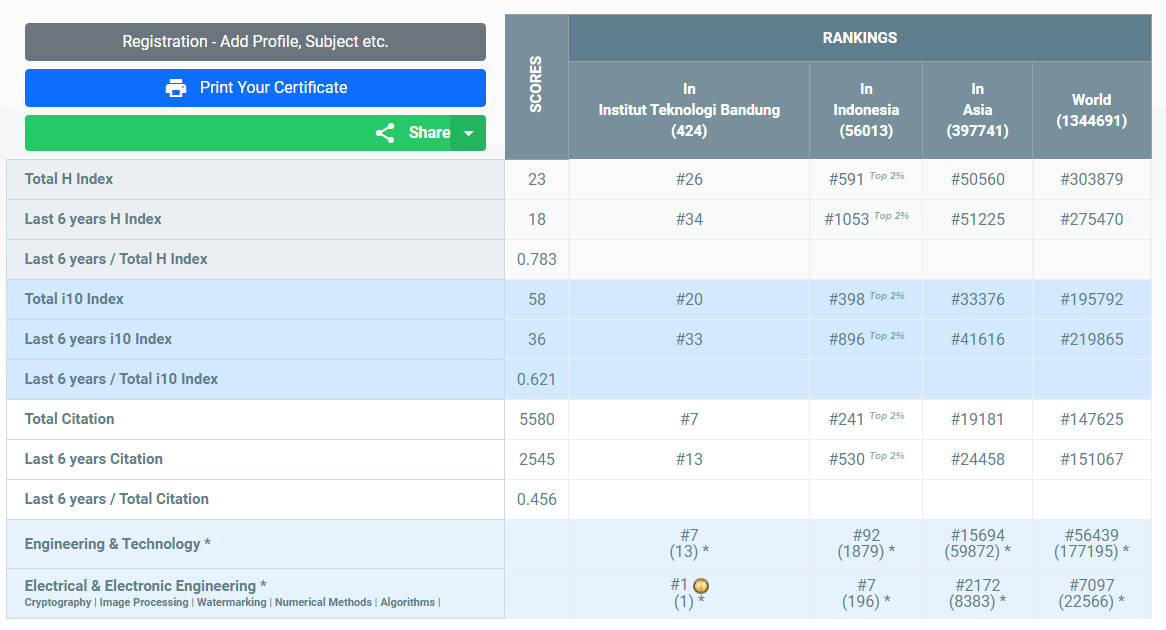The image size is (1166, 630).
Task: Click Top 2% badge next to #591
Action: pyautogui.click(x=886, y=176)
